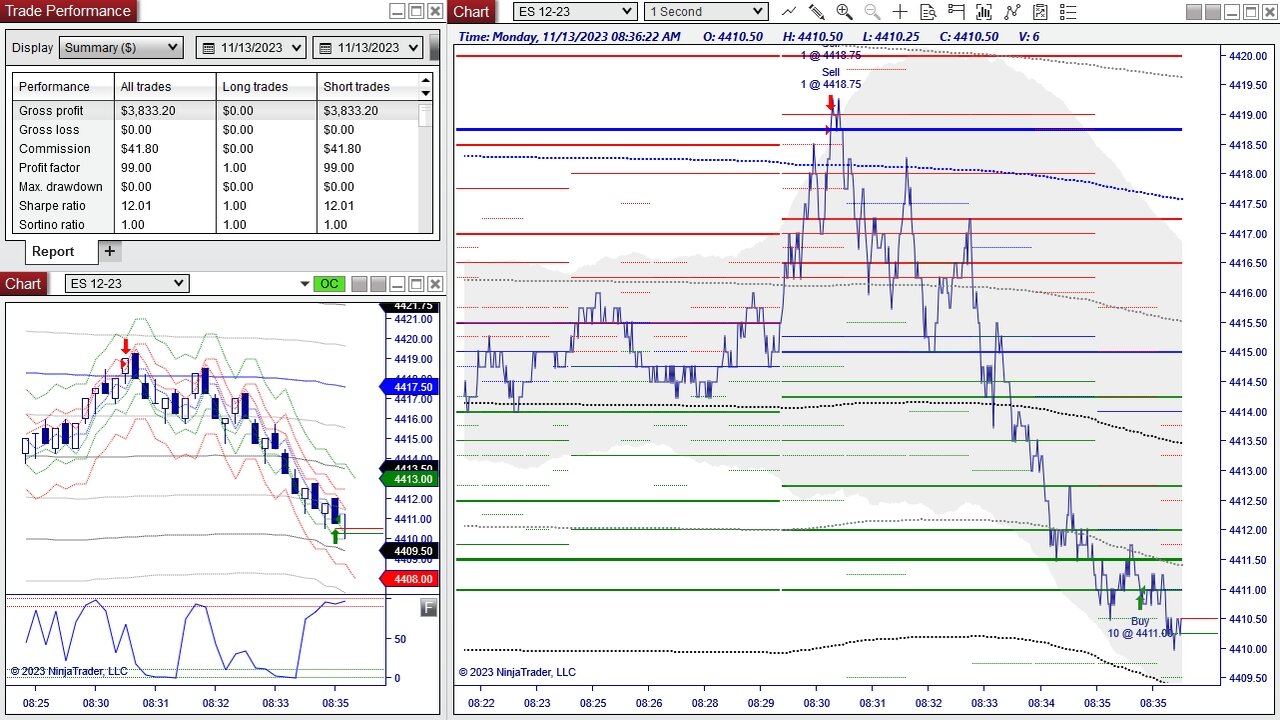
Task: Click green buy arrow on small chart
Action: 335,537
